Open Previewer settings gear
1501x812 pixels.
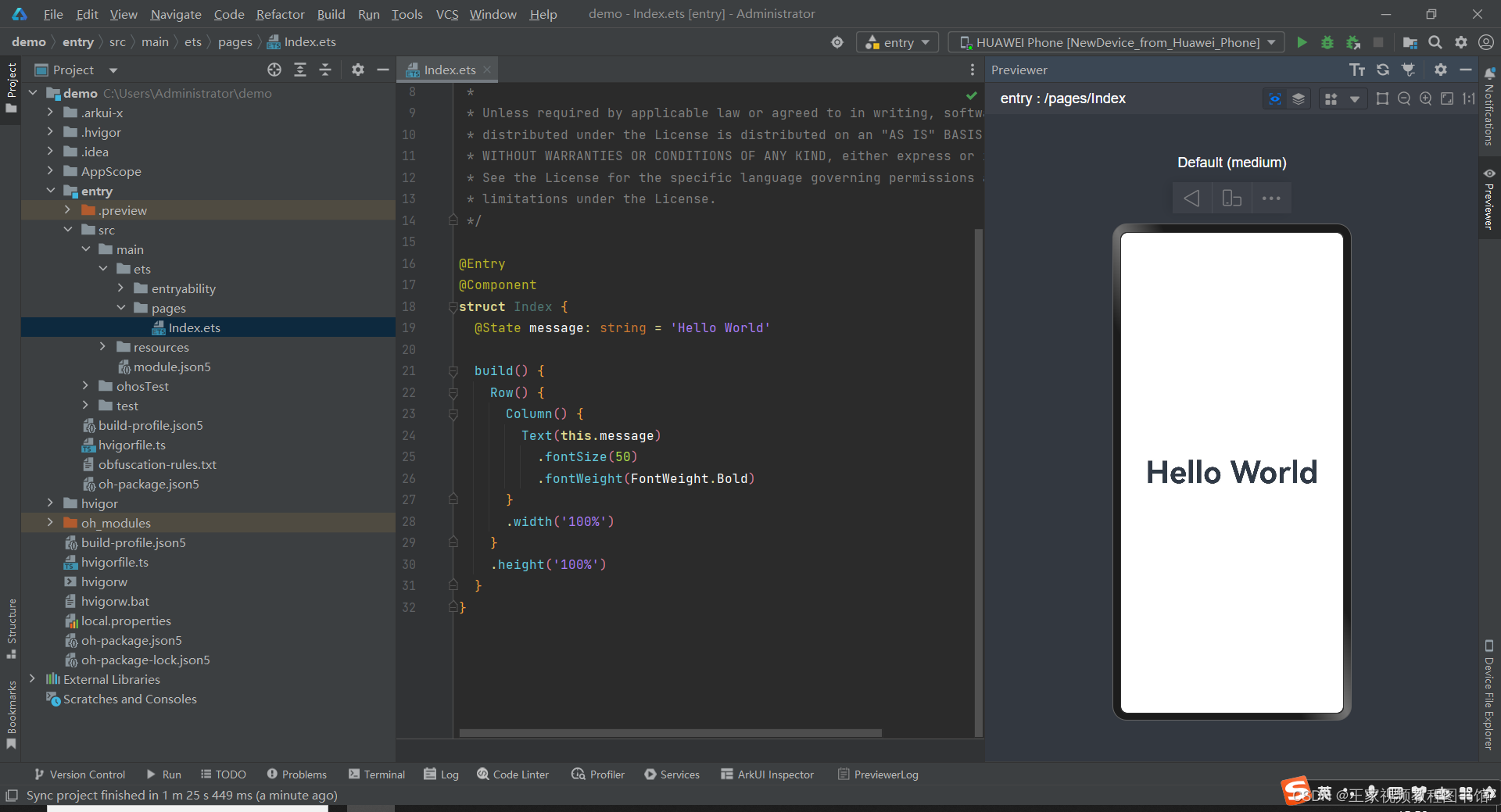click(x=1441, y=70)
